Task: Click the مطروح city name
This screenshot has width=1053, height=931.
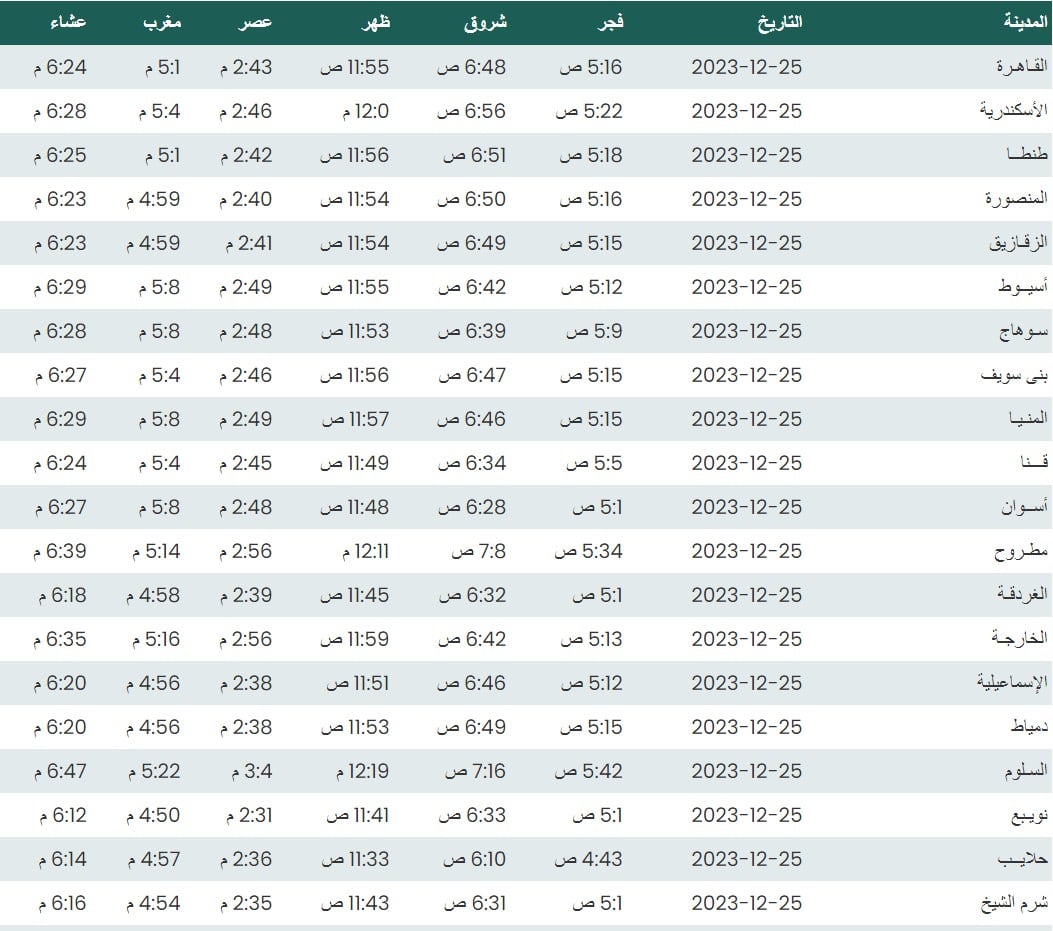Action: pos(1021,551)
